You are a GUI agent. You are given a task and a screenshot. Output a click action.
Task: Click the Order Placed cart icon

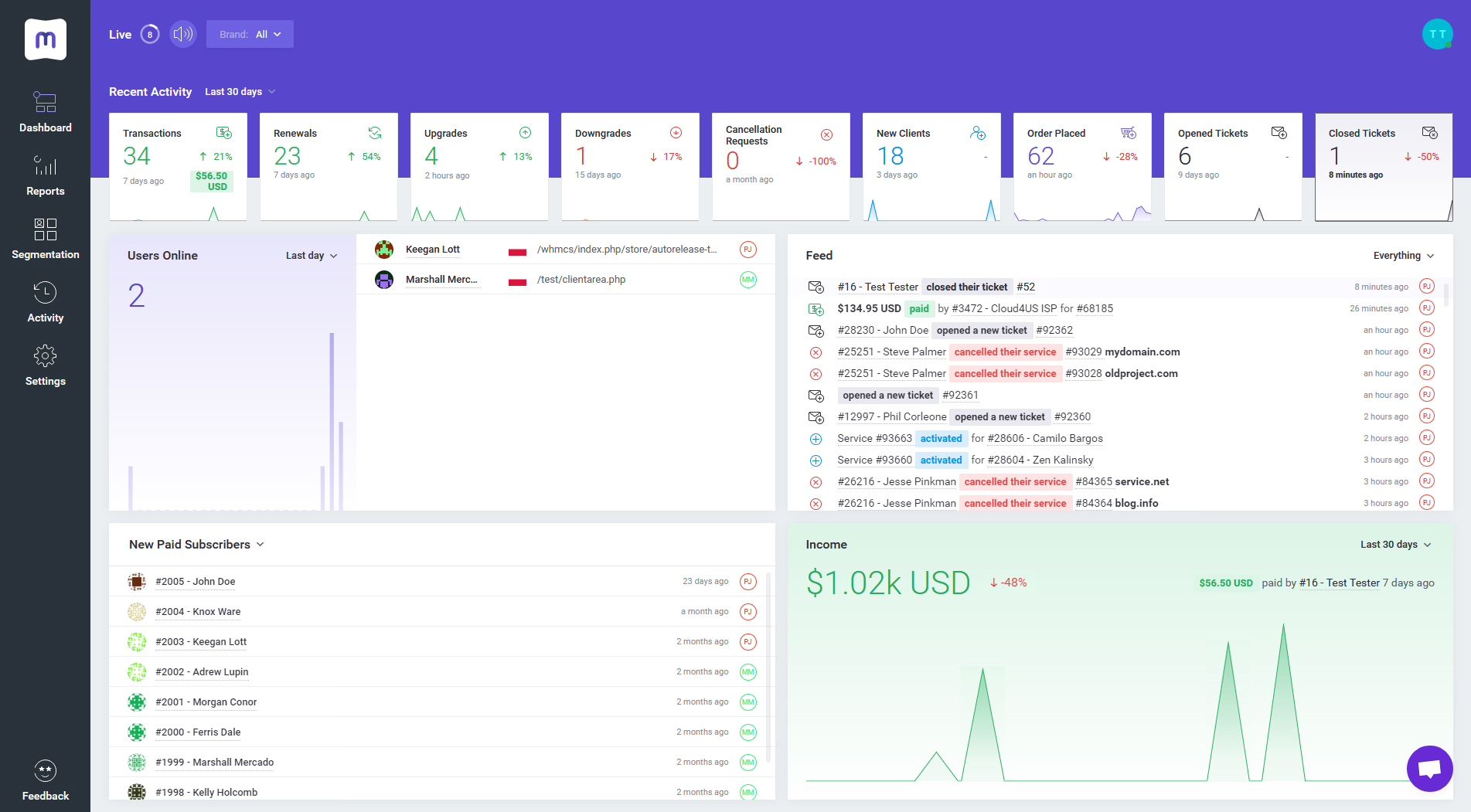tap(1129, 133)
